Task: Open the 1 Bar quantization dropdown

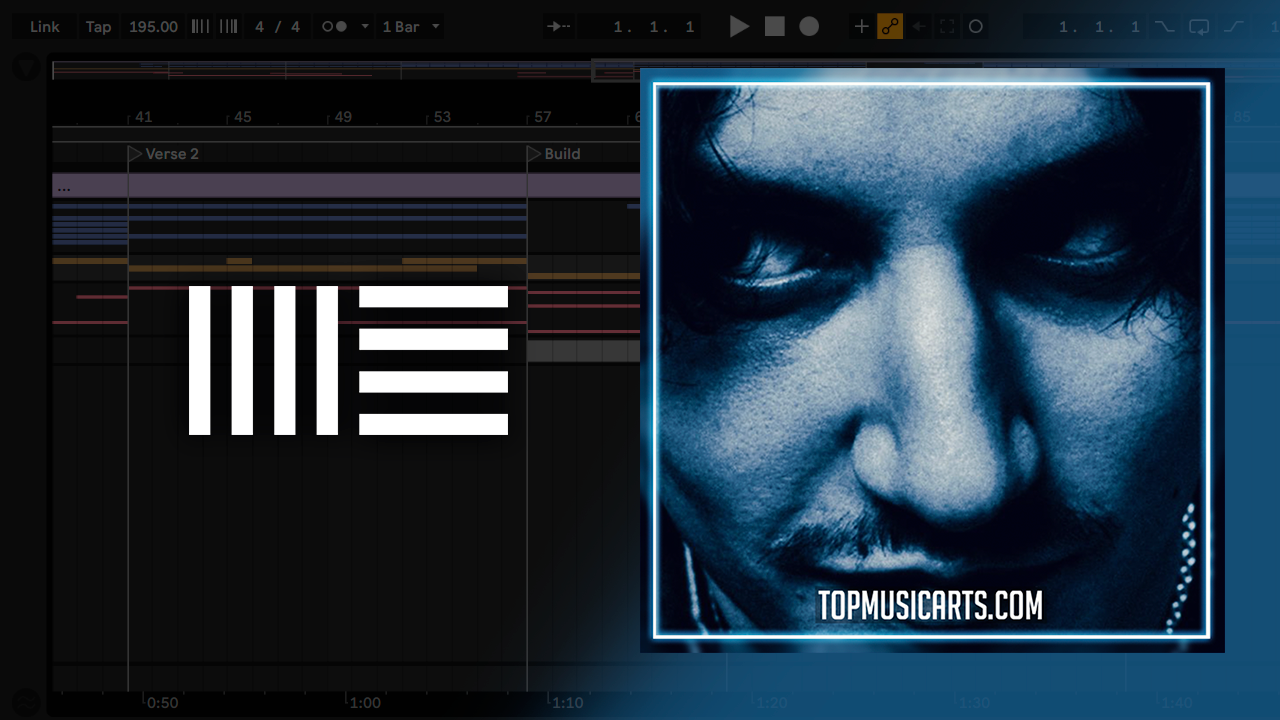Action: (411, 27)
